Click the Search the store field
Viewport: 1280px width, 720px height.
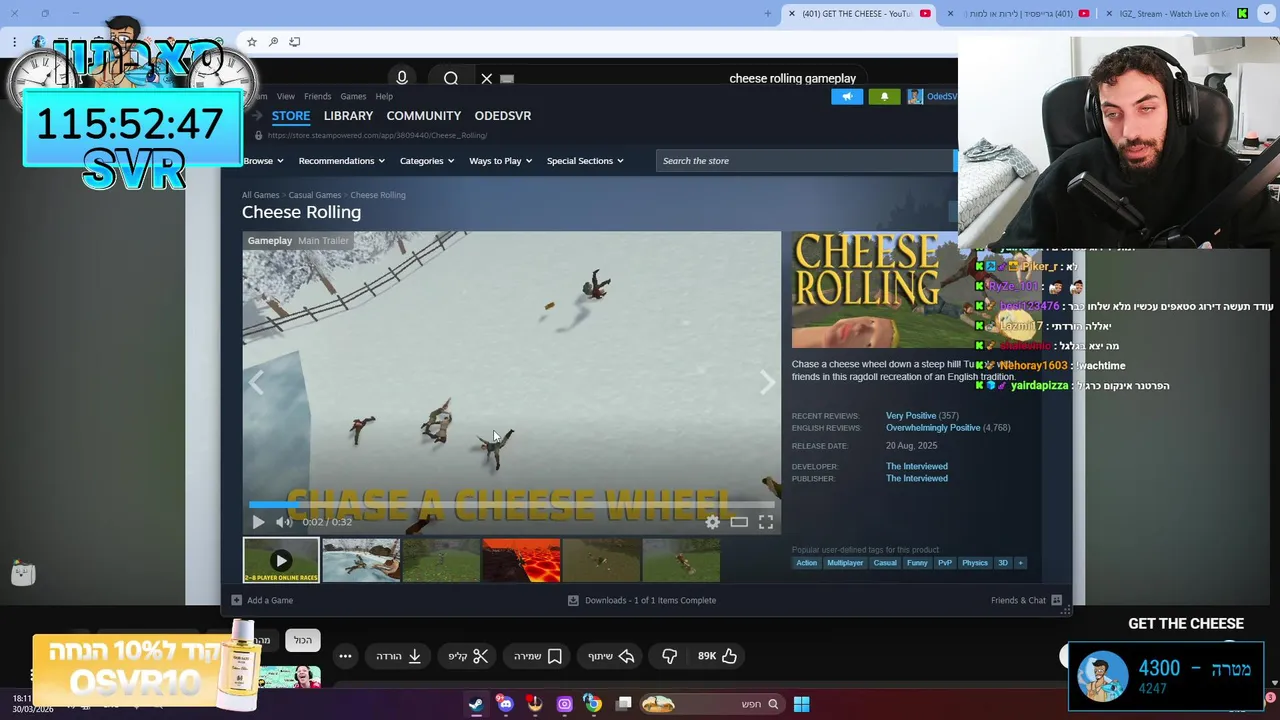coord(806,161)
